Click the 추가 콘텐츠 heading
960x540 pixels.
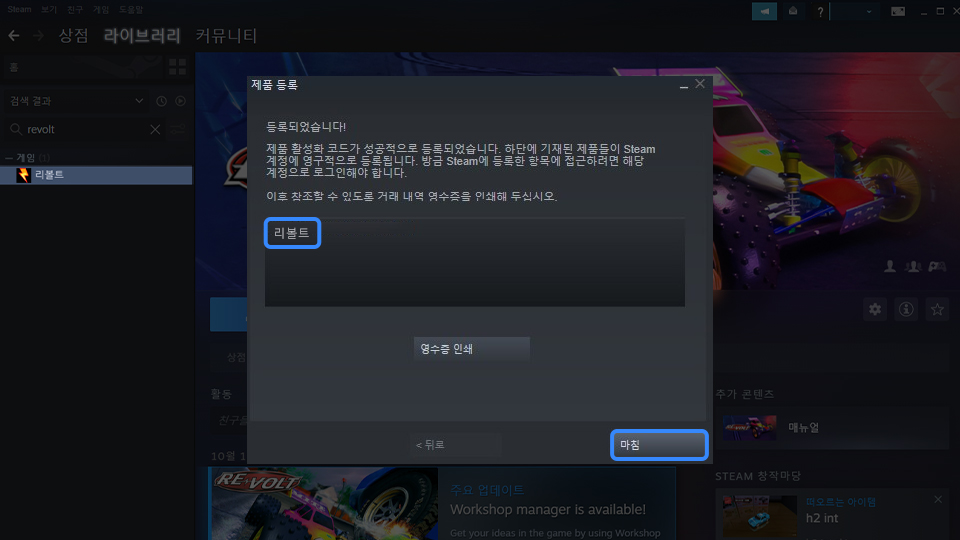point(744,394)
